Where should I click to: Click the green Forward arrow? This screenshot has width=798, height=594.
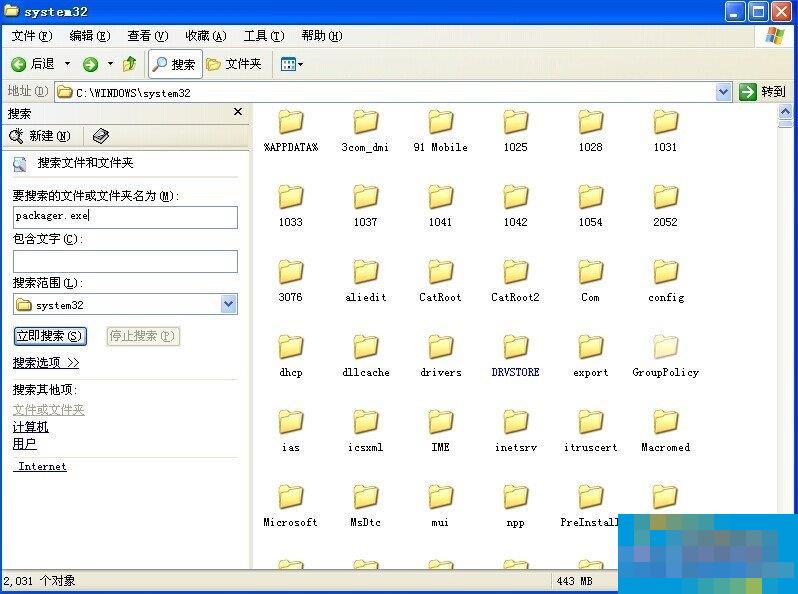[x=91, y=64]
